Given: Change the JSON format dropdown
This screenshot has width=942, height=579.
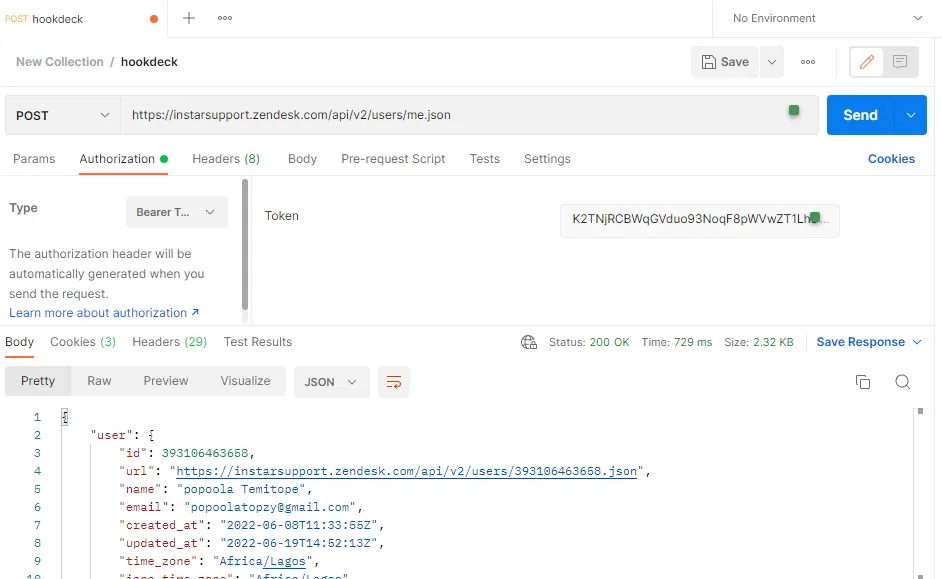Looking at the screenshot, I should tap(332, 382).
